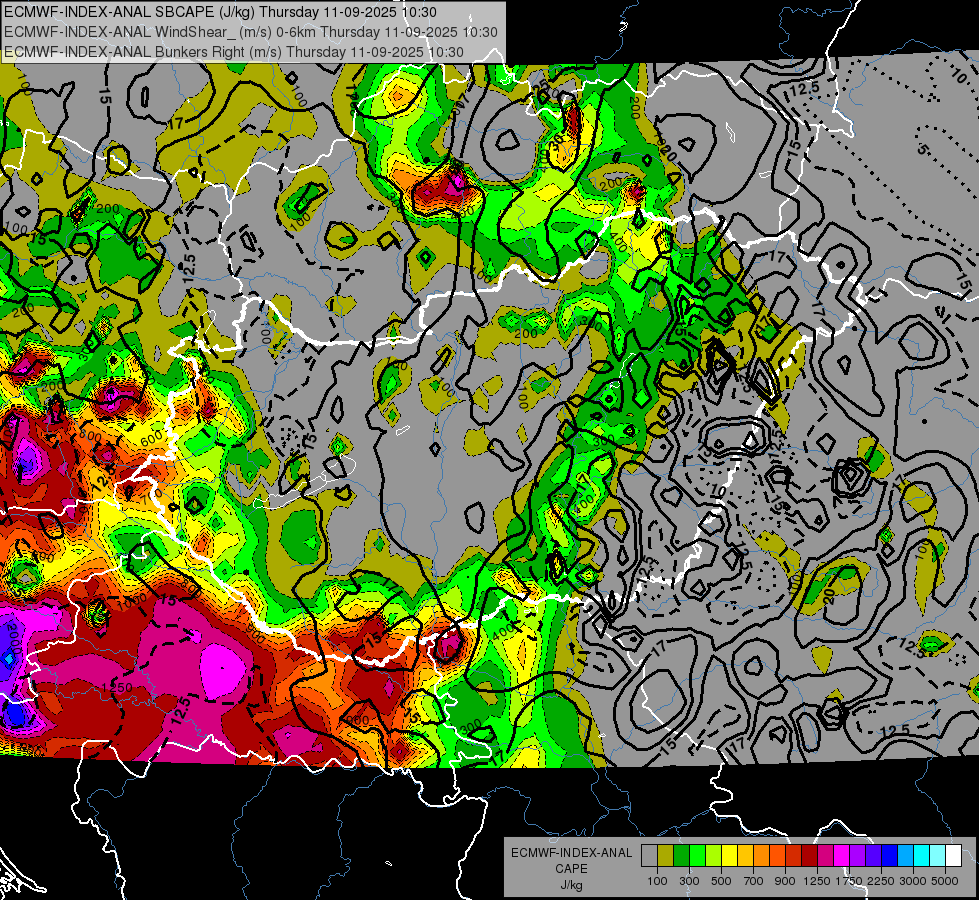Click the legend tick label 3000
The height and width of the screenshot is (900, 979).
coord(913,881)
